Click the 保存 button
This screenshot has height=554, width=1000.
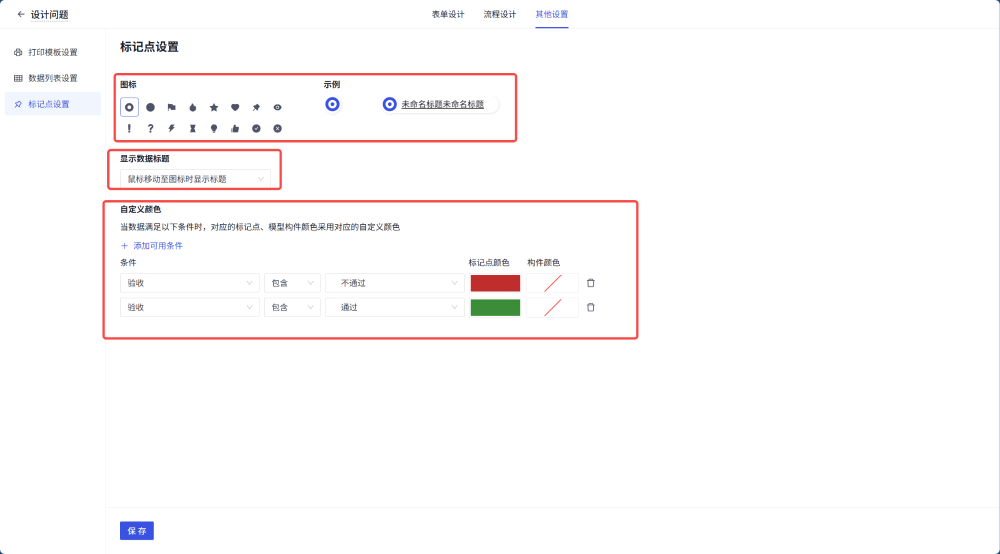(x=136, y=531)
